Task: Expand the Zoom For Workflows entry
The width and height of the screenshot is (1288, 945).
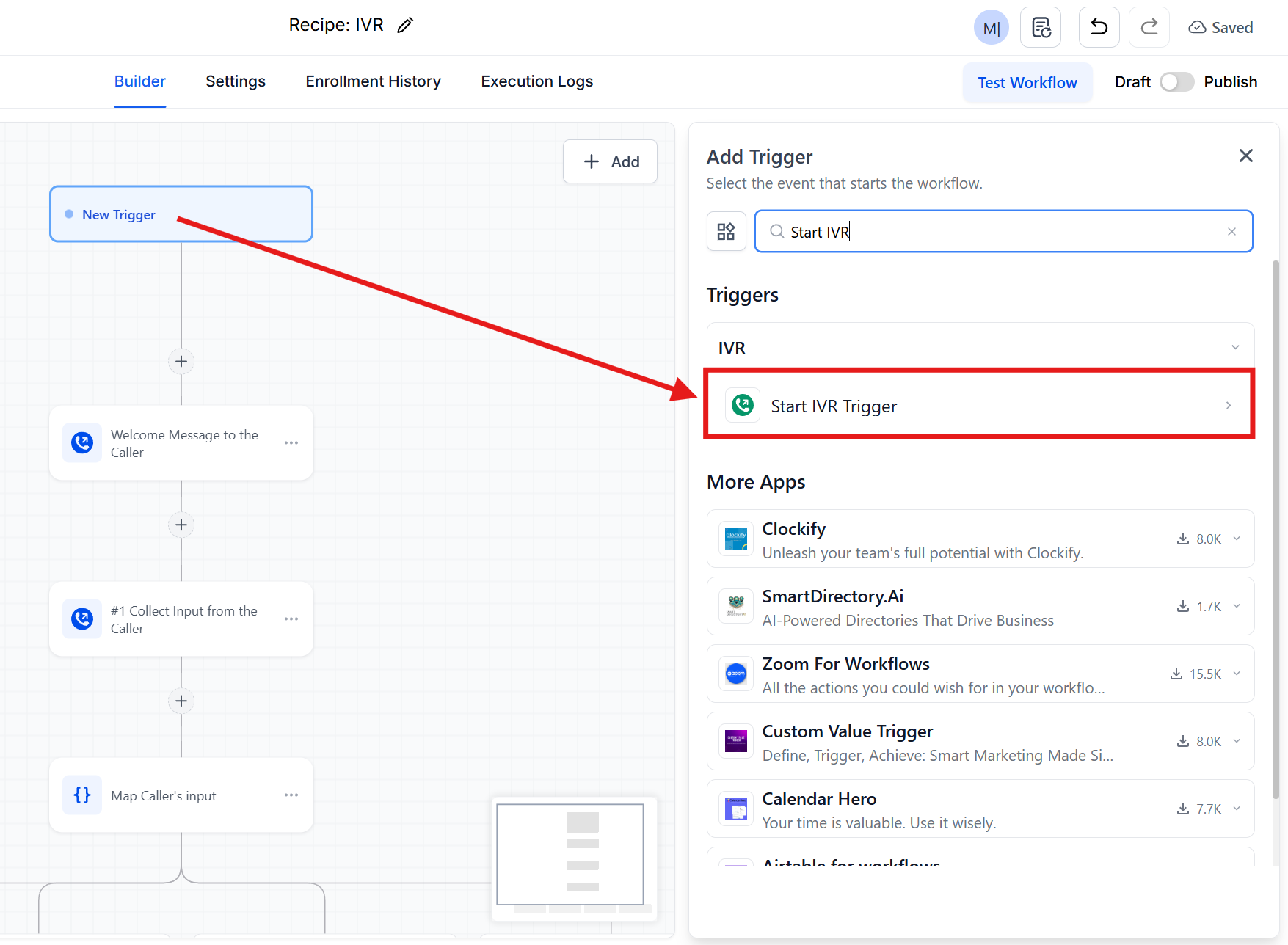Action: pos(1237,674)
